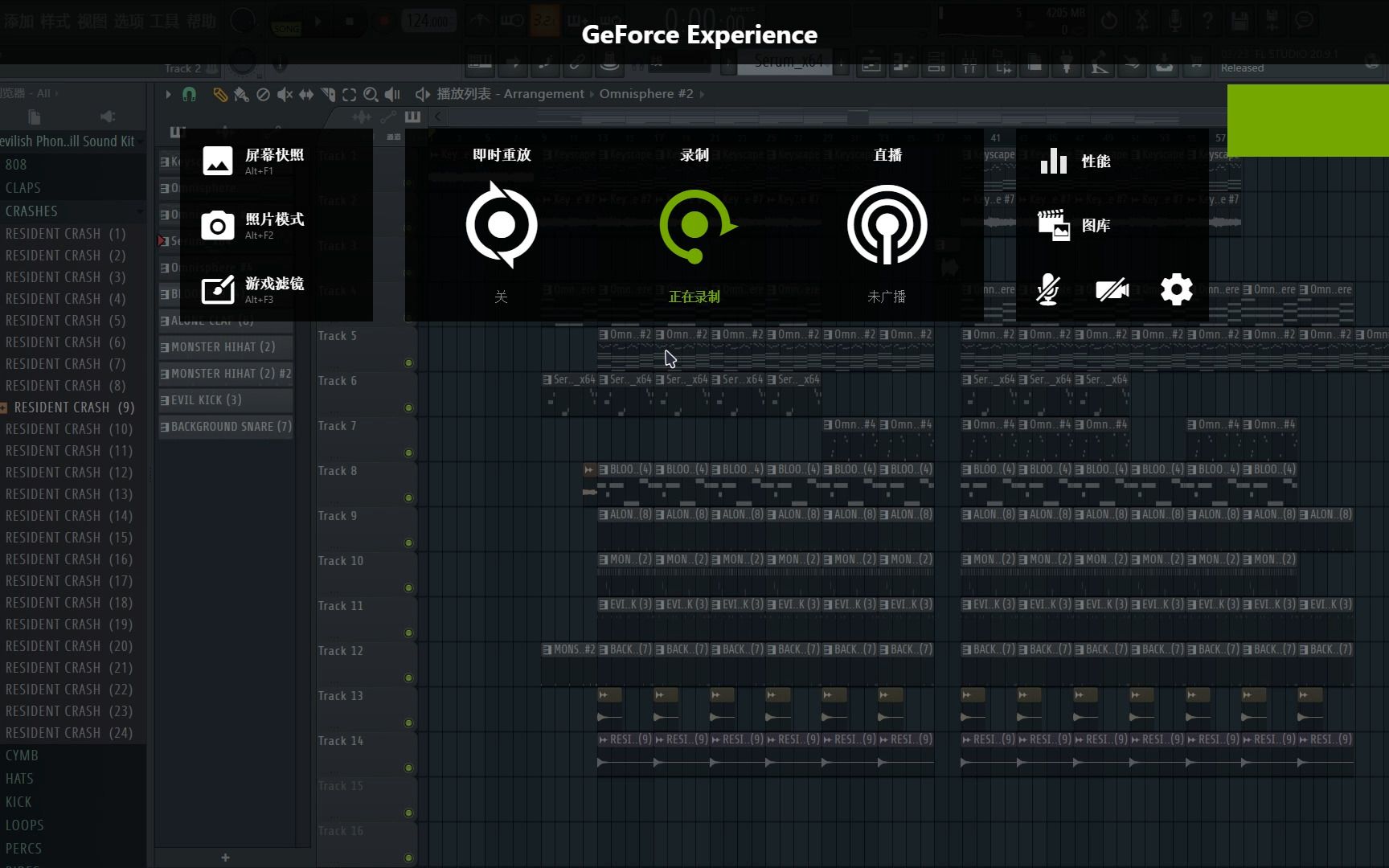Open the 性能 performance panel
This screenshot has width=1389, height=868.
[1075, 161]
